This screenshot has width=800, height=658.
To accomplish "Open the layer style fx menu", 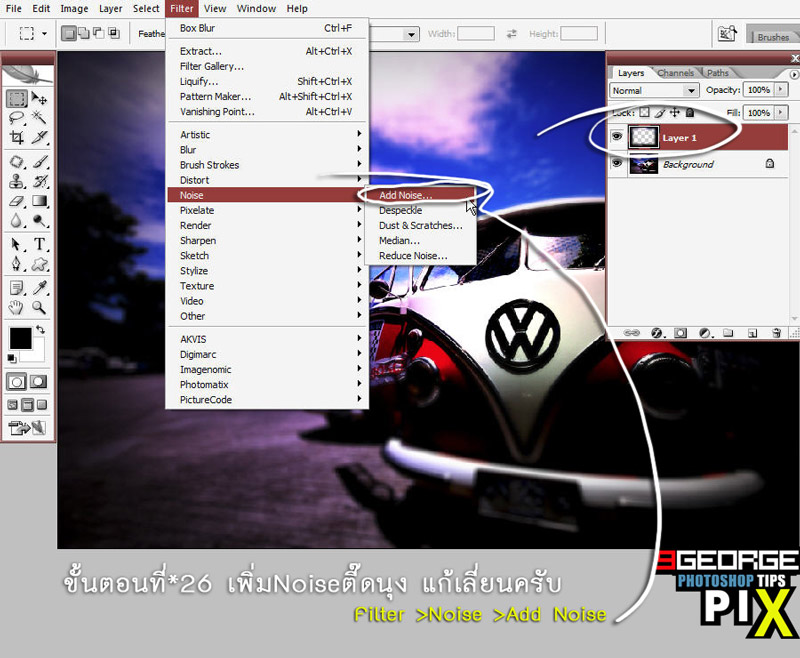I will [x=657, y=333].
